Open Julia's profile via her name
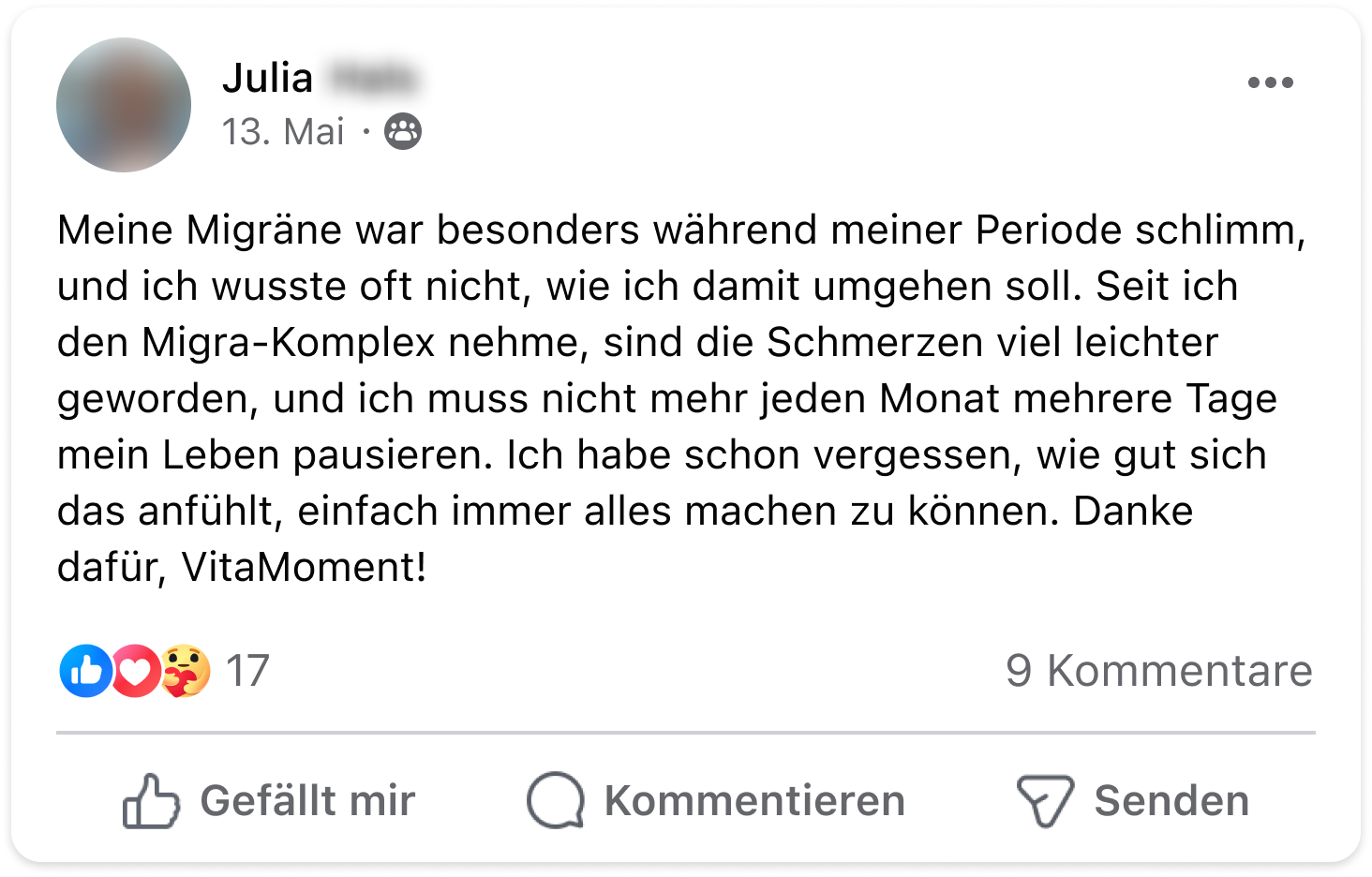 (x=268, y=79)
